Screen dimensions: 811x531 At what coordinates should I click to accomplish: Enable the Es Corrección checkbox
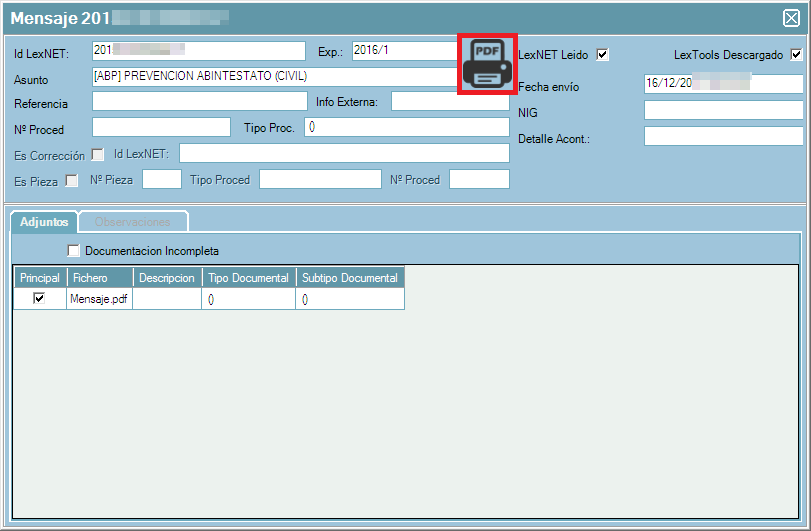[98, 154]
